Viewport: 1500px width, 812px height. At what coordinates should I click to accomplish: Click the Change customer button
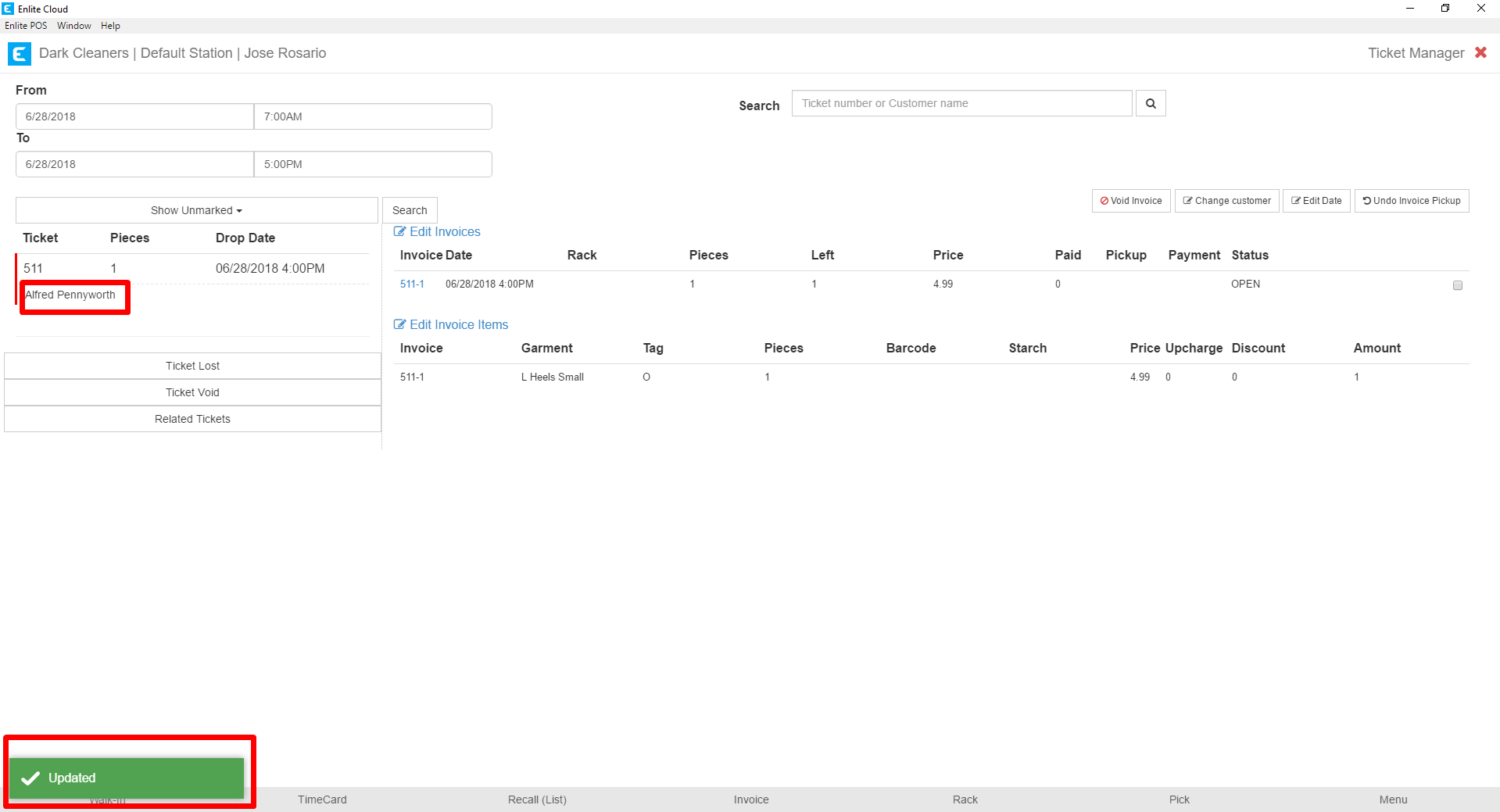[x=1227, y=201]
